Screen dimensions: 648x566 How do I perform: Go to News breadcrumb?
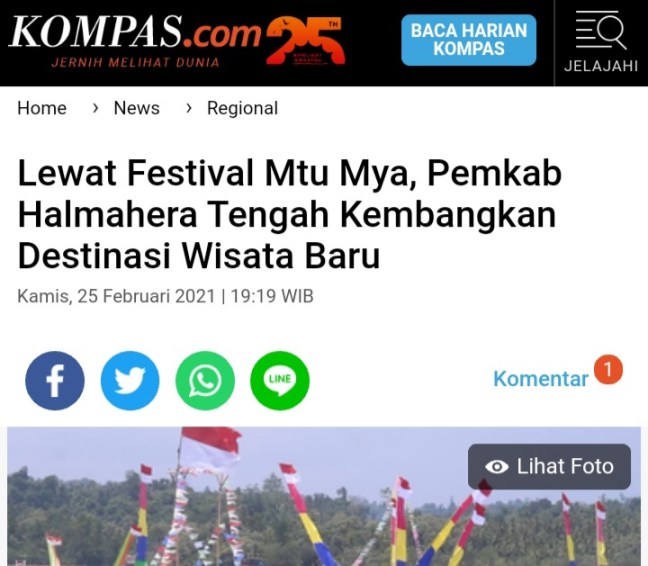[x=136, y=108]
